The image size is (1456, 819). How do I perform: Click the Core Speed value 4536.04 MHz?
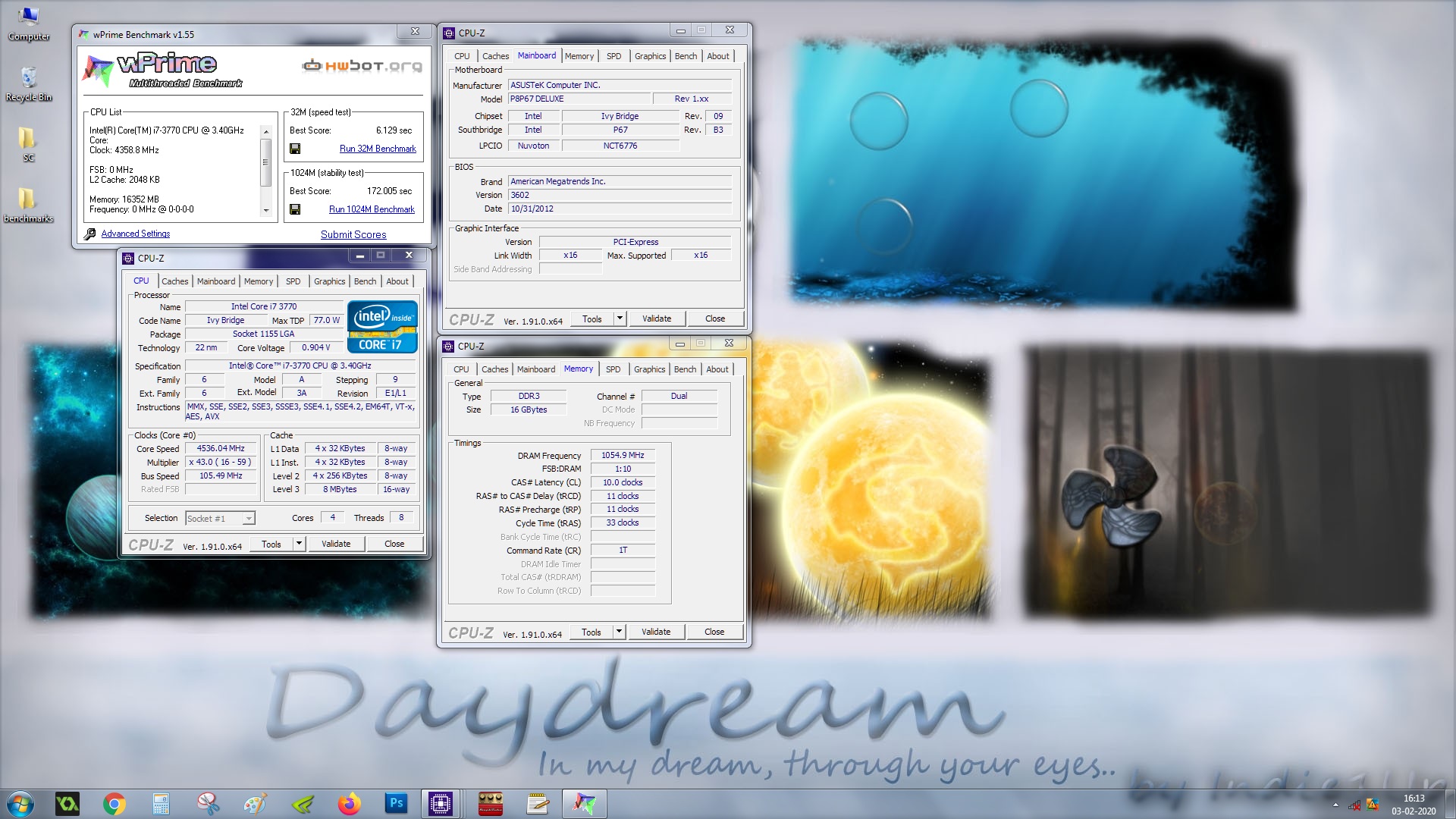(x=221, y=448)
